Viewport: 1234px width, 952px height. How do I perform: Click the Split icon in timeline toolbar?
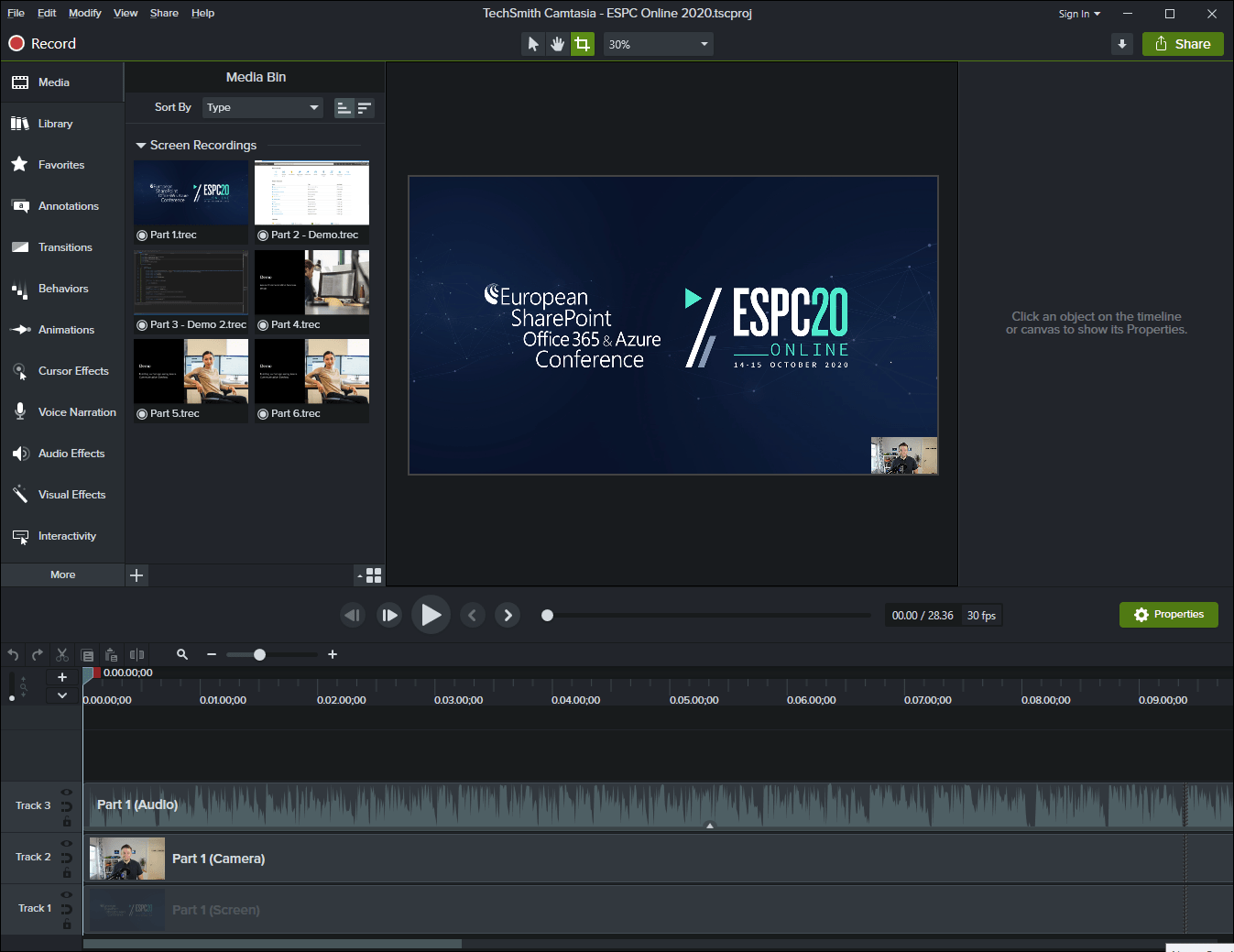[137, 655]
